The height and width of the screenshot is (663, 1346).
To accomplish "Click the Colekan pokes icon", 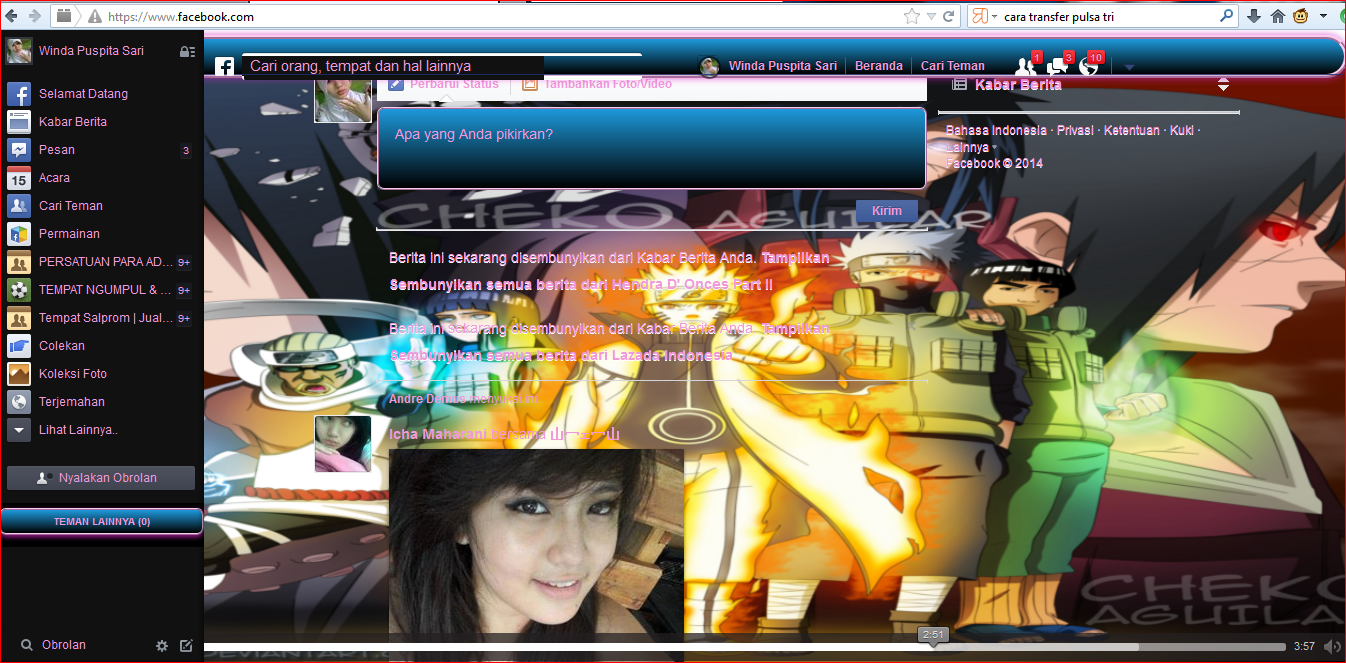I will [19, 346].
